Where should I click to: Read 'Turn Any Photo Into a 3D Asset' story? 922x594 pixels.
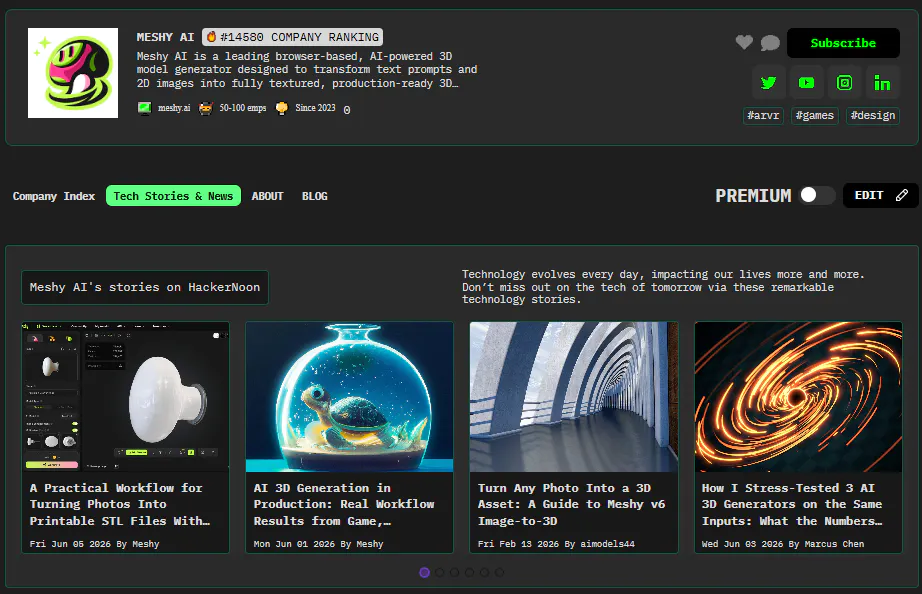(572, 504)
